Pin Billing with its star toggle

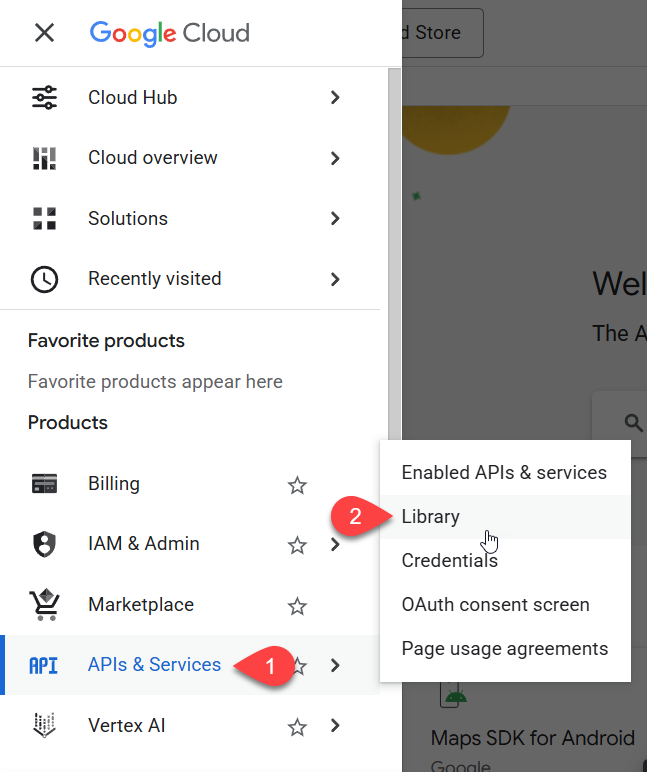[x=297, y=485]
